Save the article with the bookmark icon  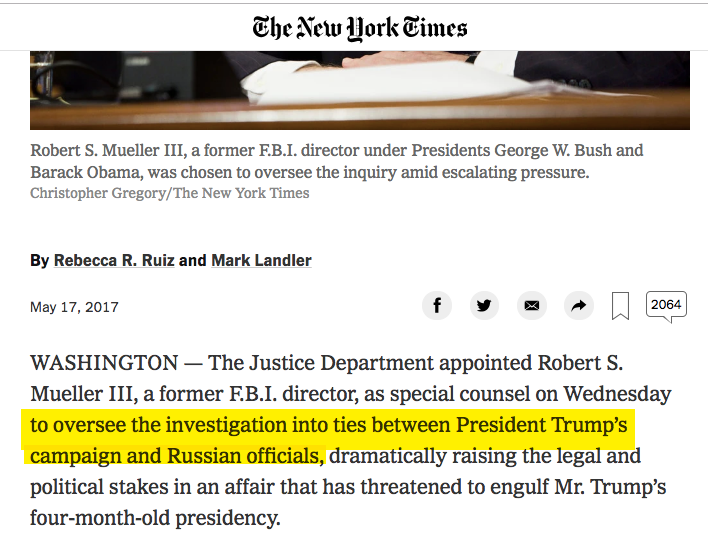620,306
